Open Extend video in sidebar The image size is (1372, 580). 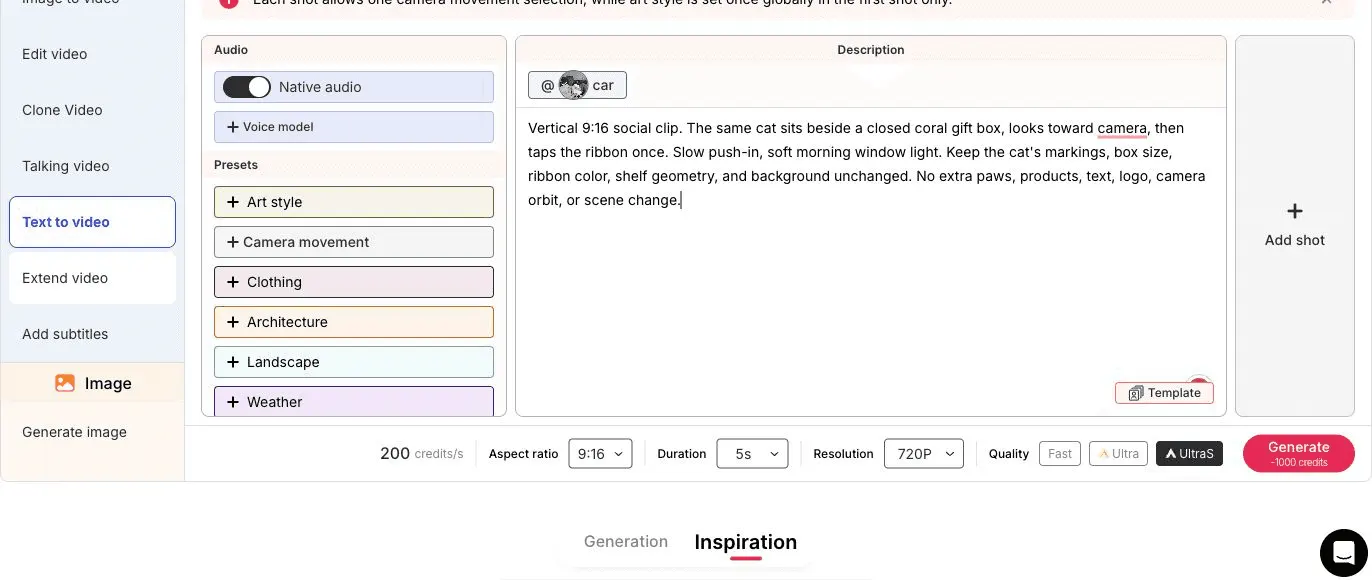tap(92, 278)
